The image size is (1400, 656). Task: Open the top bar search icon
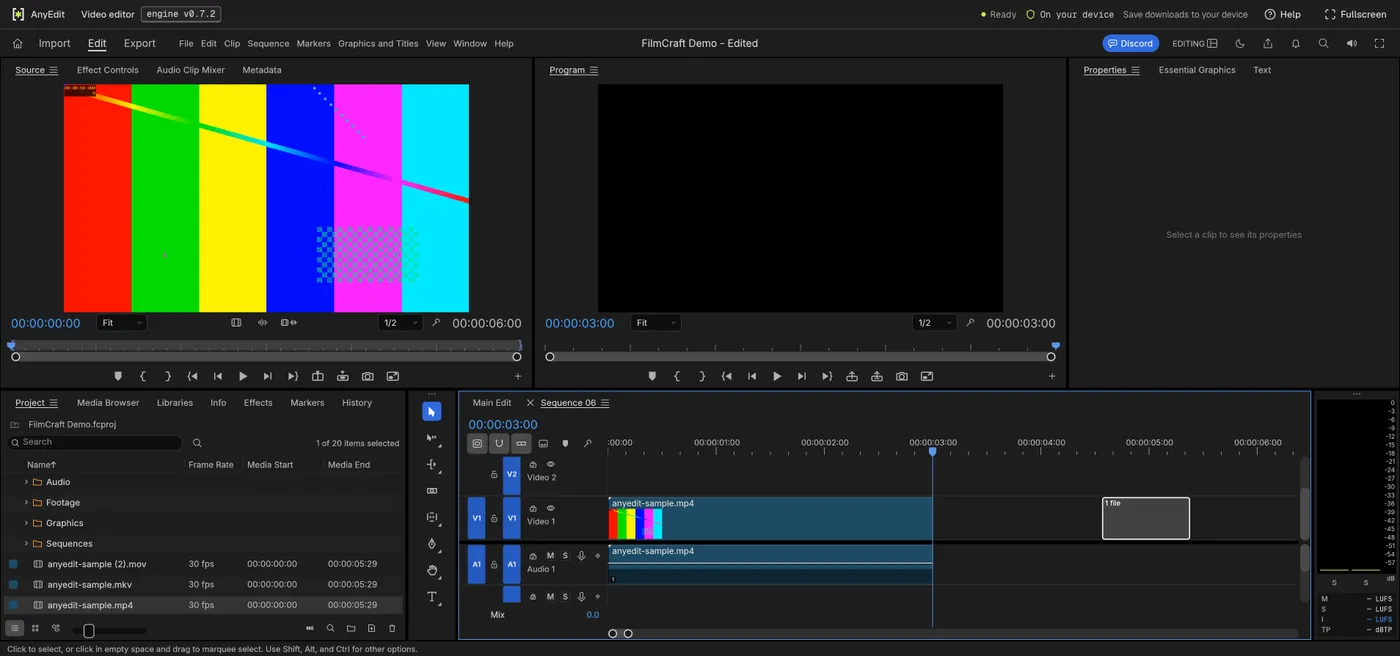(x=1324, y=43)
